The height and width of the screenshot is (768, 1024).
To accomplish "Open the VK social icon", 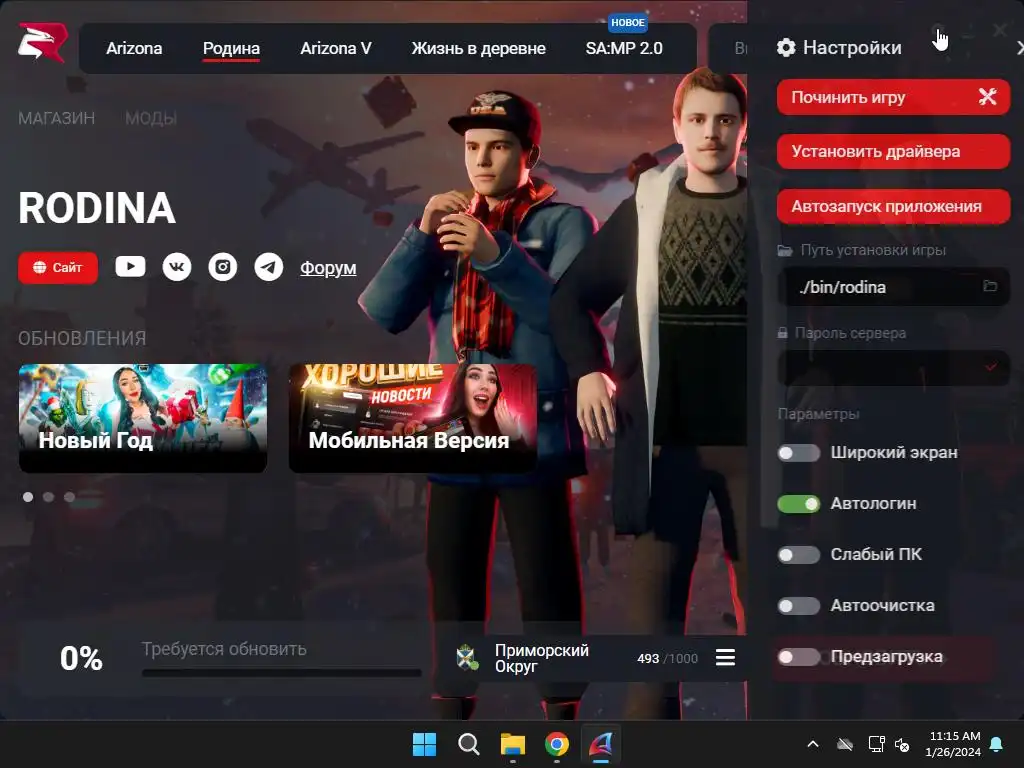I will (176, 267).
